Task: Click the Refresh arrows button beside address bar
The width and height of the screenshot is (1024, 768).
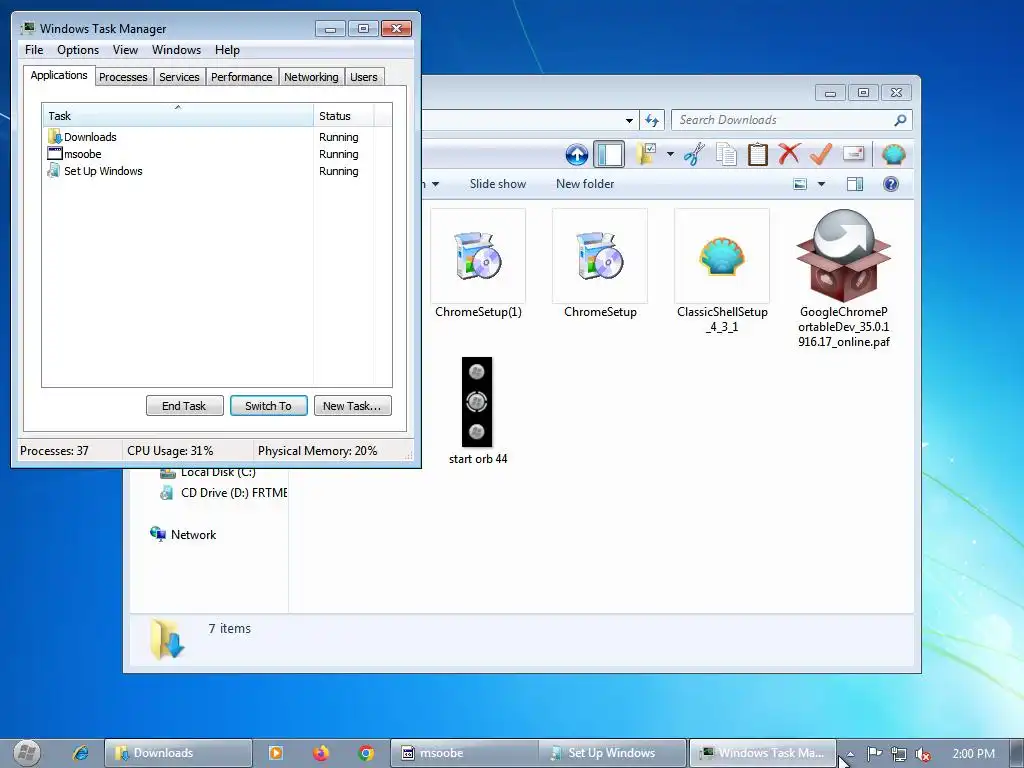Action: point(652,120)
